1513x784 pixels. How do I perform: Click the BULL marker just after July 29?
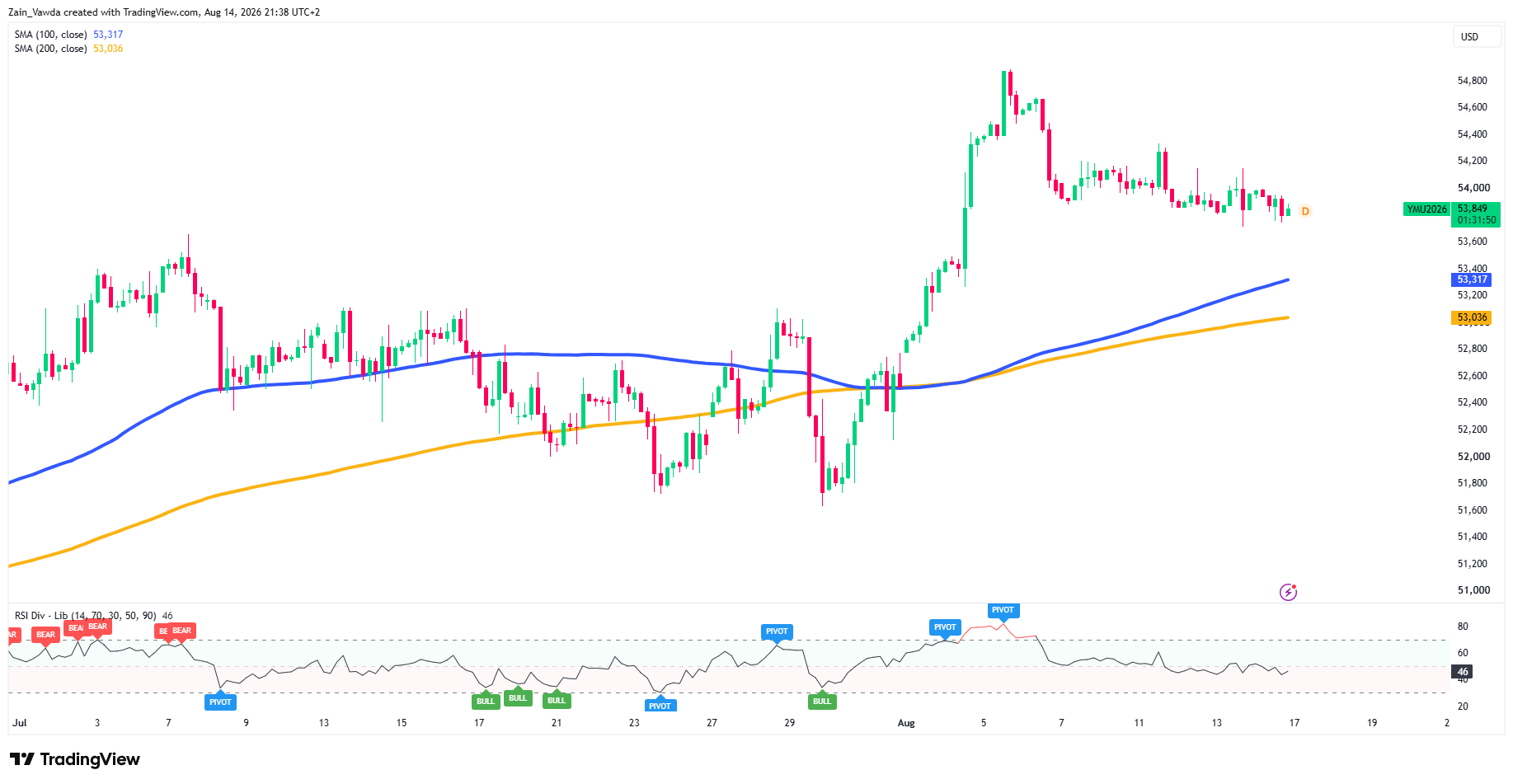click(822, 702)
